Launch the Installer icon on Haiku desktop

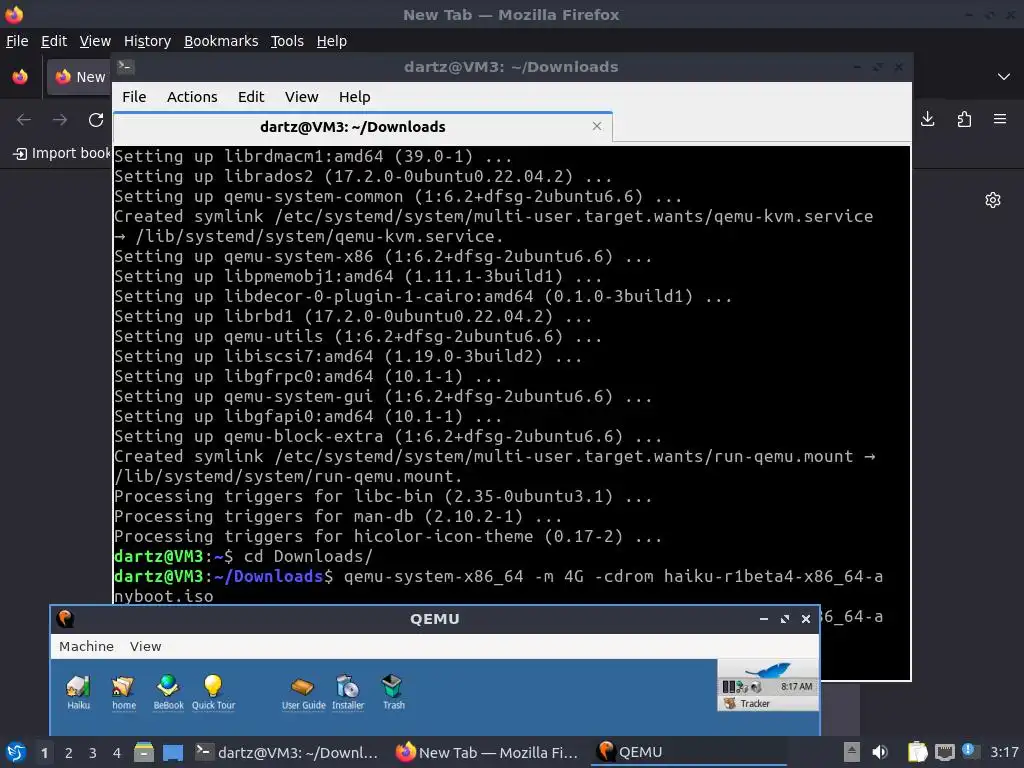click(x=348, y=692)
